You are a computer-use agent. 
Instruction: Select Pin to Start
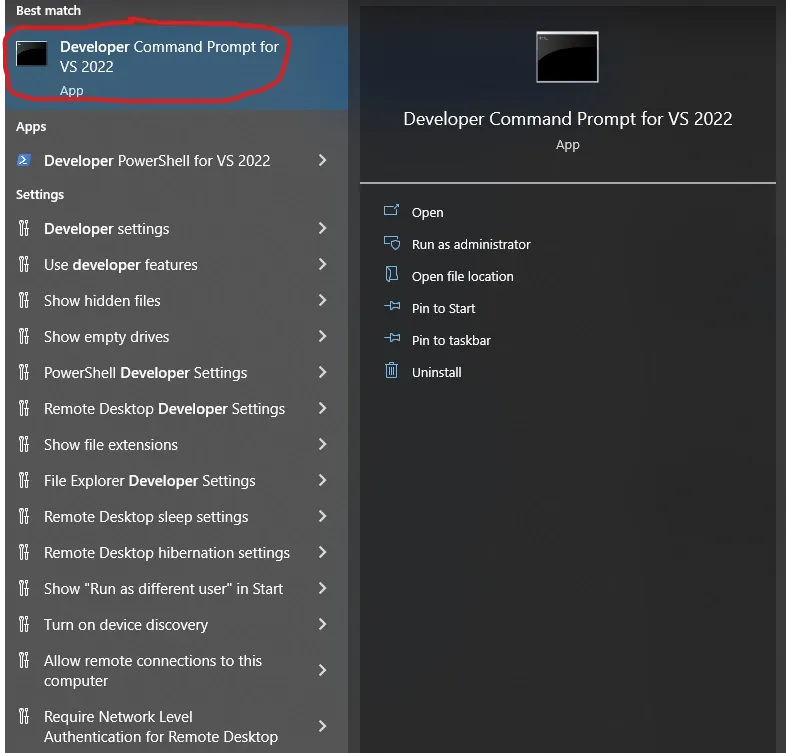point(444,308)
